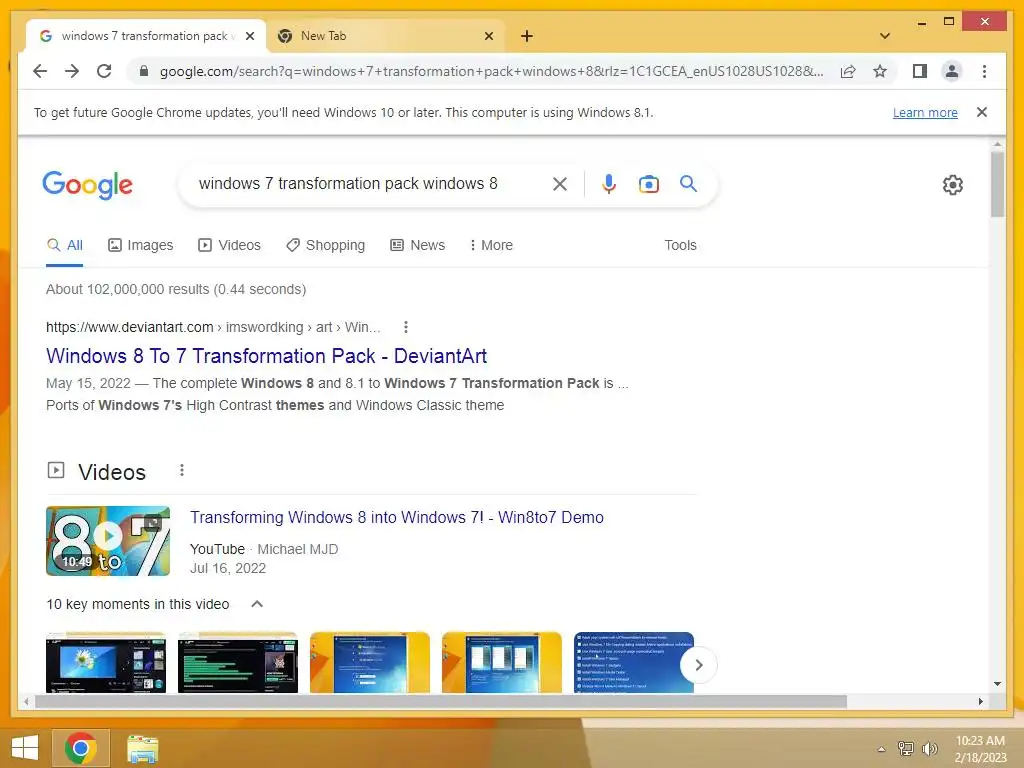The width and height of the screenshot is (1024, 768).
Task: Click Chrome icon in the taskbar
Action: pyautogui.click(x=80, y=748)
